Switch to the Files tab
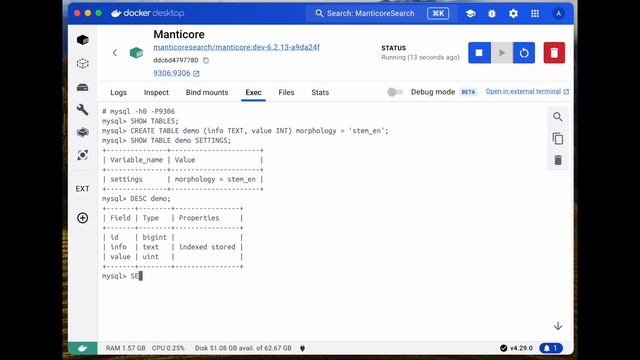Viewport: 640px width, 360px height. pos(286,93)
